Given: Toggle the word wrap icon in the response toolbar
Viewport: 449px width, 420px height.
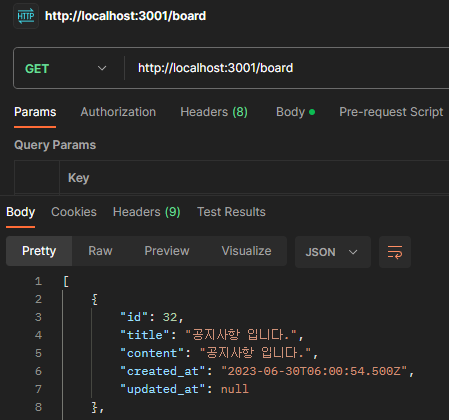Looking at the screenshot, I should click(395, 252).
